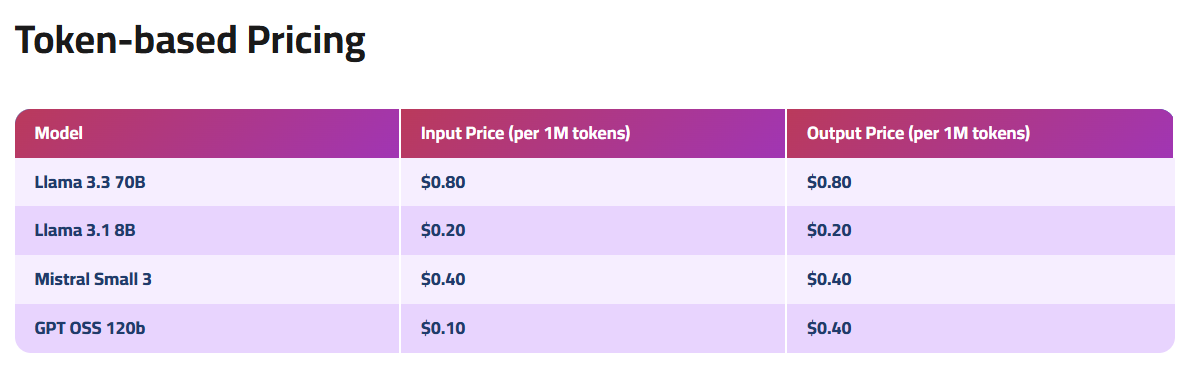Click the Token-based Pricing heading
Viewport: 1187px width, 383px height.
click(190, 39)
